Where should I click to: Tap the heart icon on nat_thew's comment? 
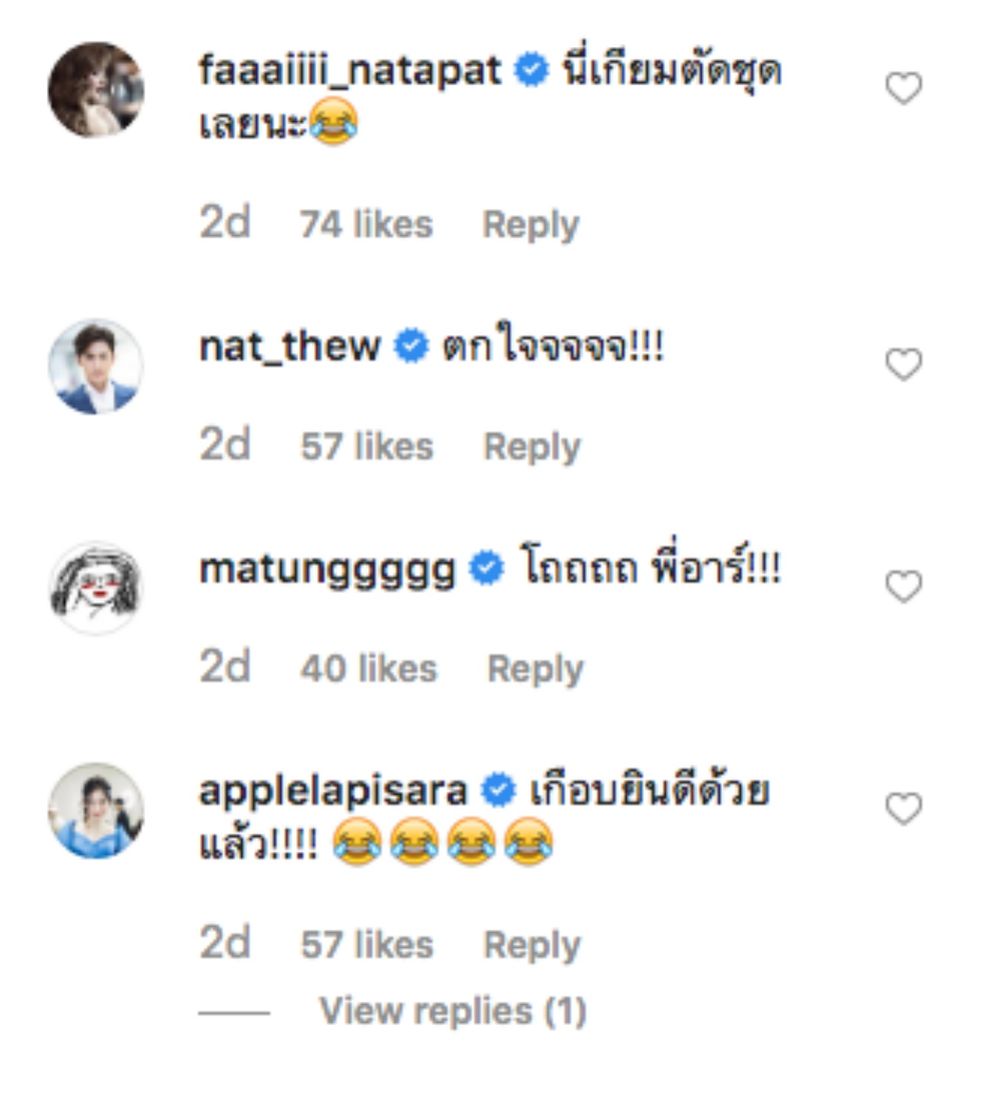pos(904,365)
